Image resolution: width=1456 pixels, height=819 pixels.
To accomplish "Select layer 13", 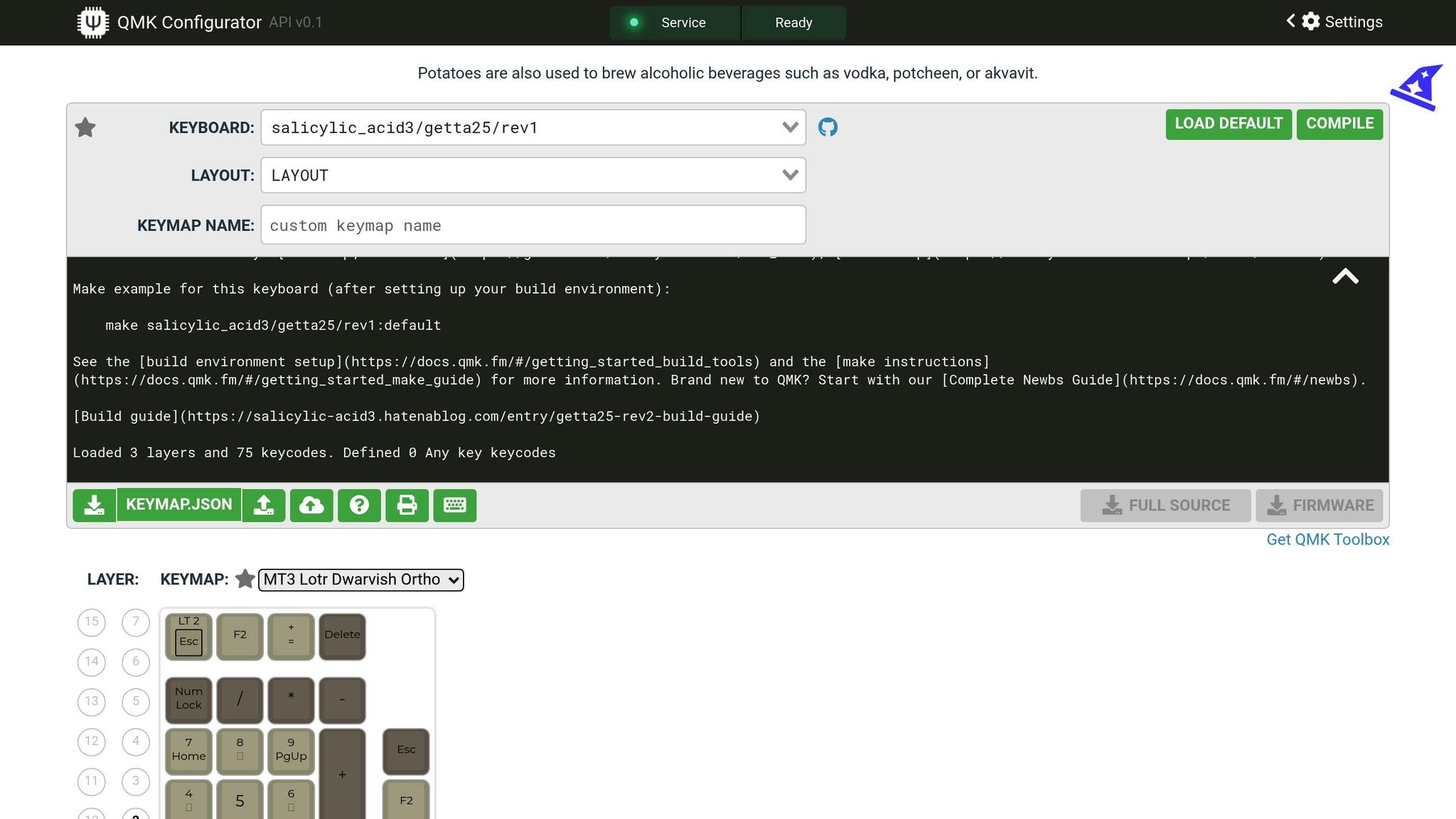I will point(92,702).
